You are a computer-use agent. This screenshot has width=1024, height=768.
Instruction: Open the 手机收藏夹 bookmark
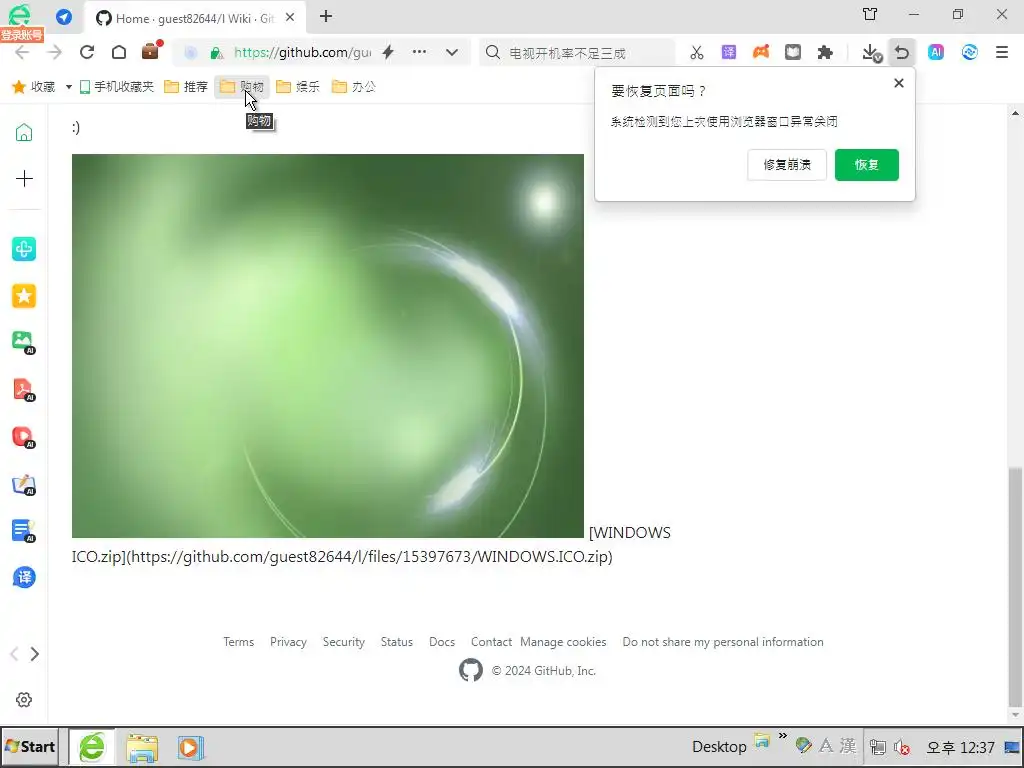click(x=116, y=87)
